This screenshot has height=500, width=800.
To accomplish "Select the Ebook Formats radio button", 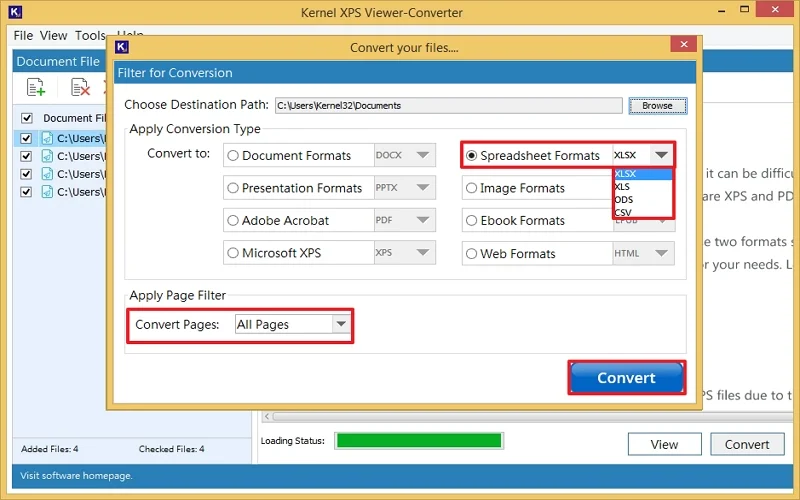I will coord(471,221).
